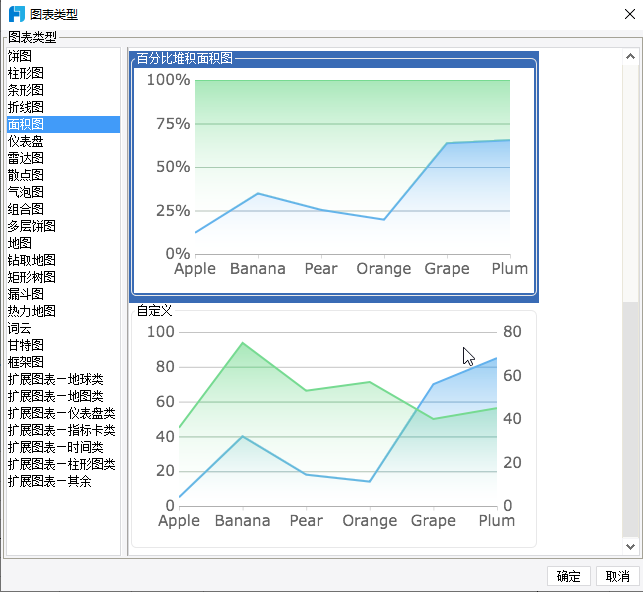Select 框架图 list entry
Screen dimensions: 643x592
coord(64,362)
